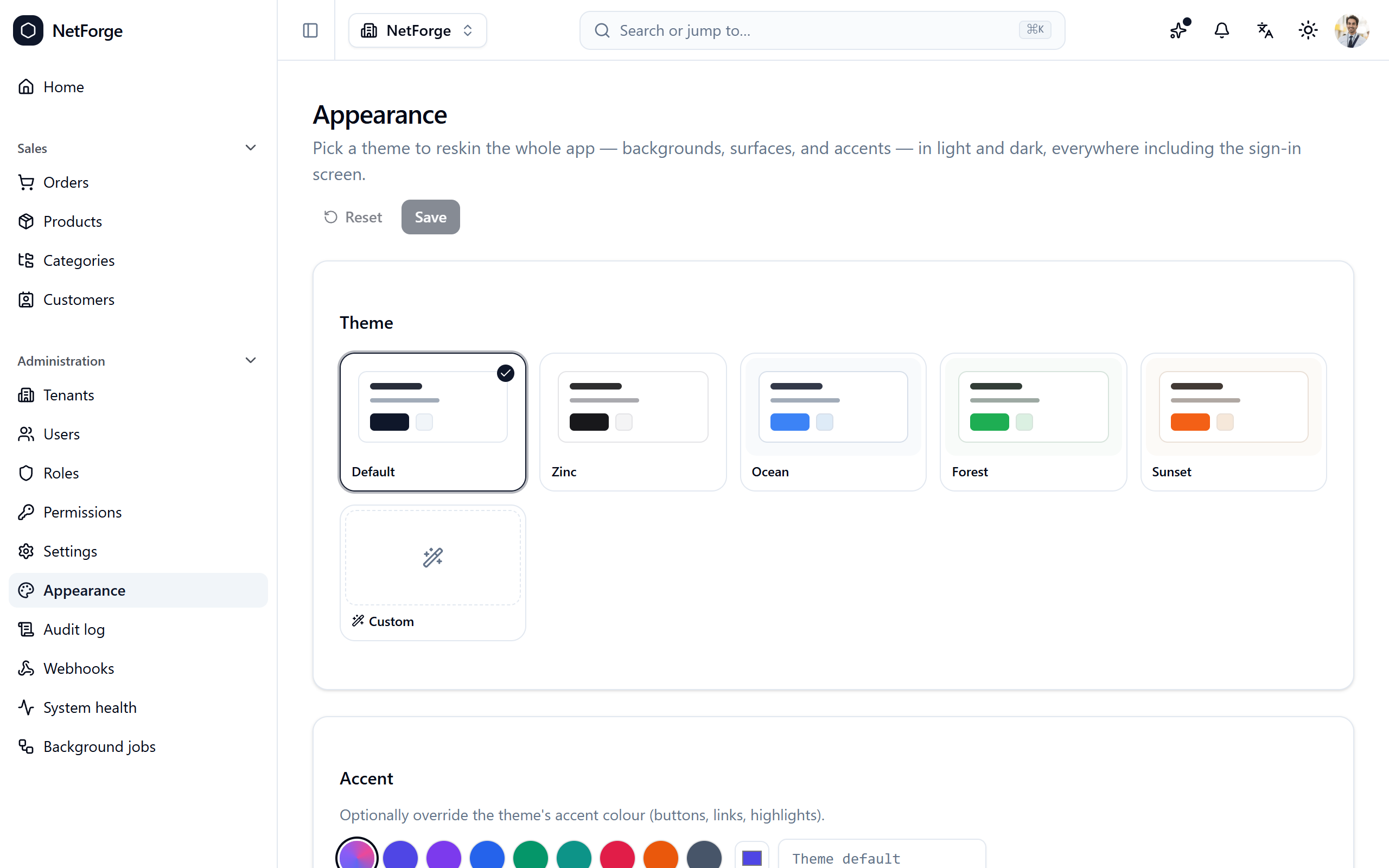Click the Background jobs icon

tap(26, 746)
